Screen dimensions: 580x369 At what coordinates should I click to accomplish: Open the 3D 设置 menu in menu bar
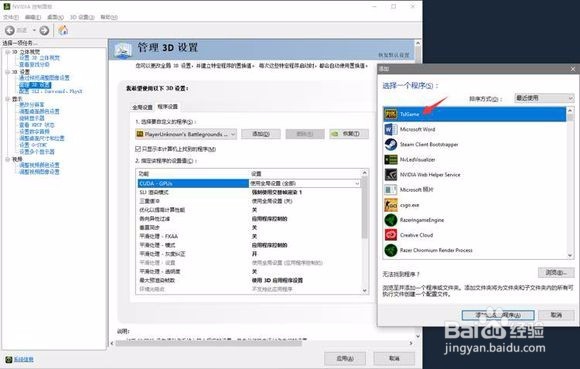coord(82,17)
